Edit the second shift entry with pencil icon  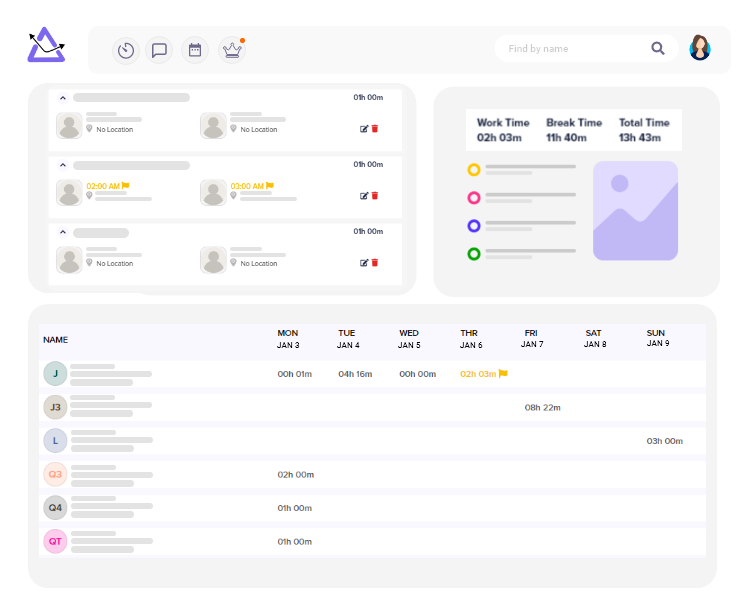364,196
